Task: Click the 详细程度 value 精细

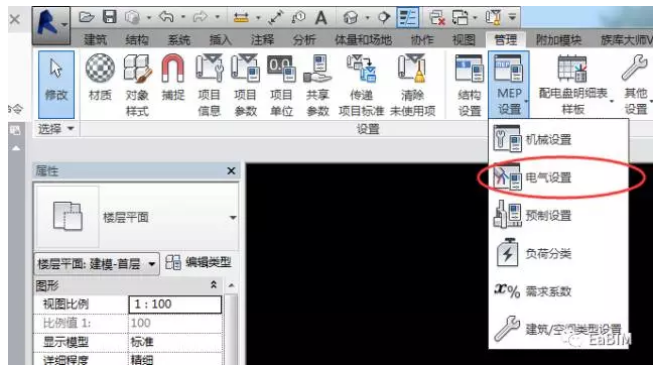Action: click(x=175, y=359)
